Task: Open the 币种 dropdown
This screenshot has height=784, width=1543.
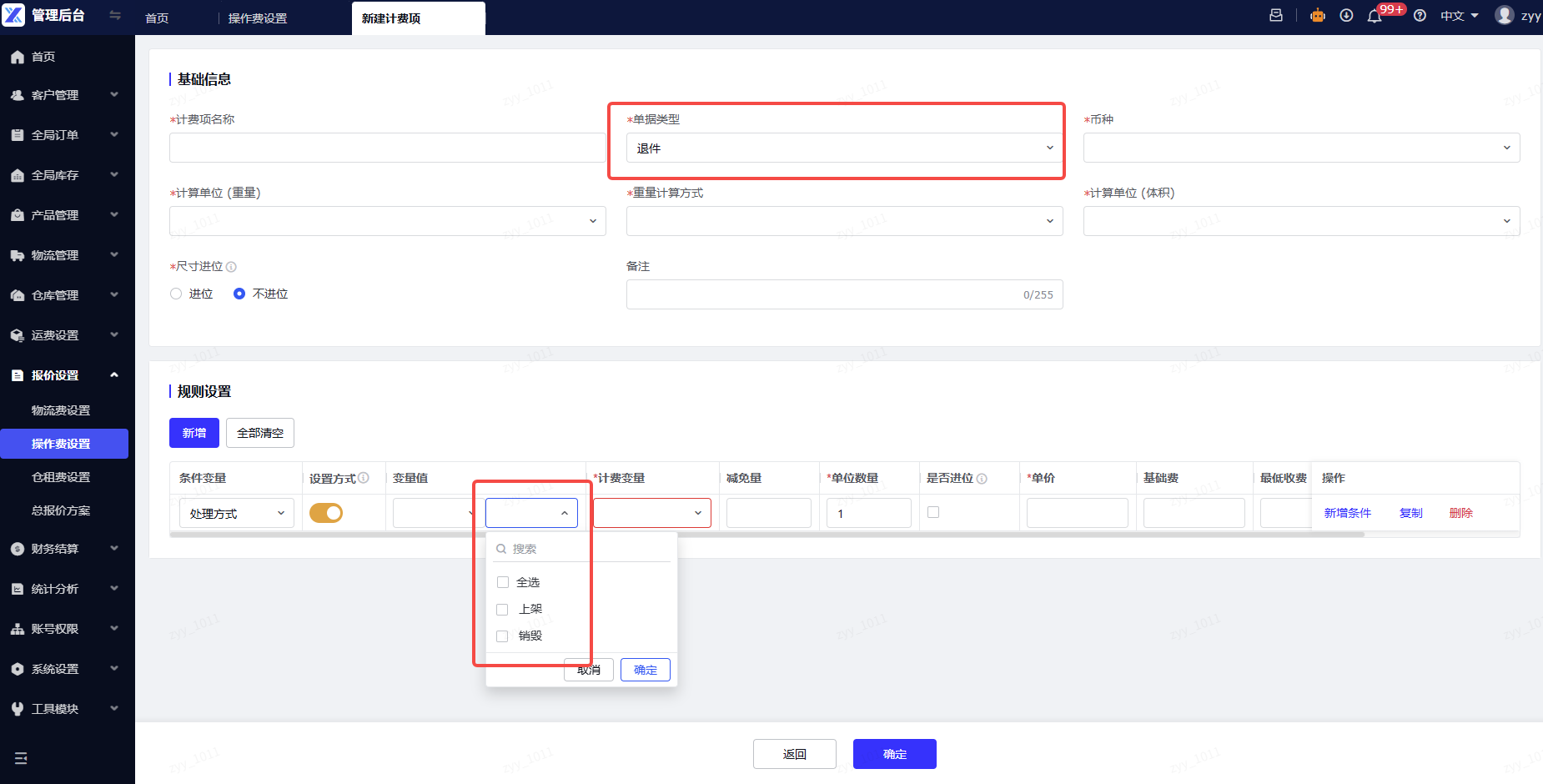Action: point(1302,148)
